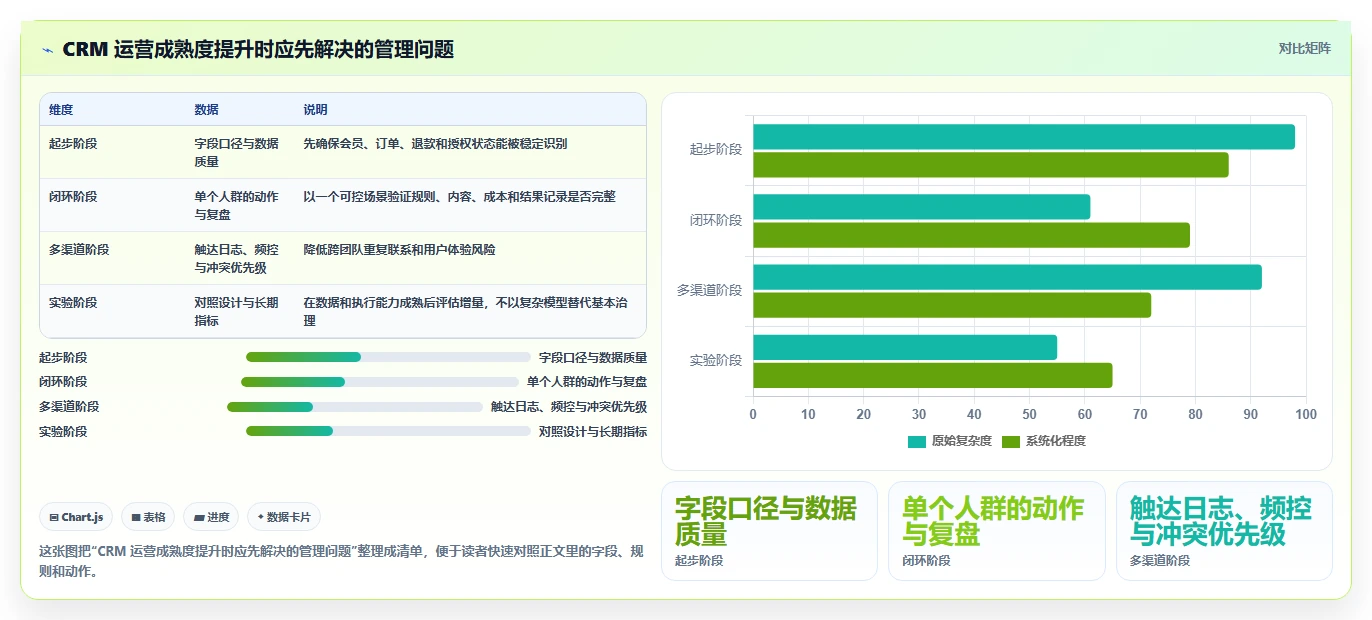Select the 表格 chip

[x=148, y=517]
